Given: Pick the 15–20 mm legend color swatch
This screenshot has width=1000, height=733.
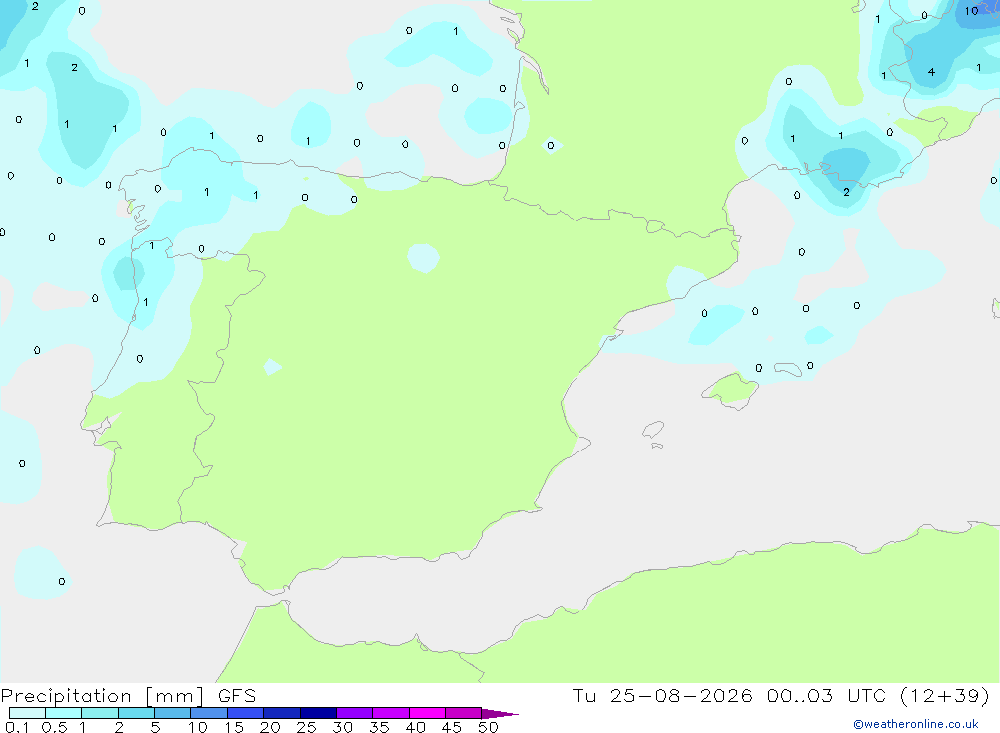Looking at the screenshot, I should click(x=246, y=713).
